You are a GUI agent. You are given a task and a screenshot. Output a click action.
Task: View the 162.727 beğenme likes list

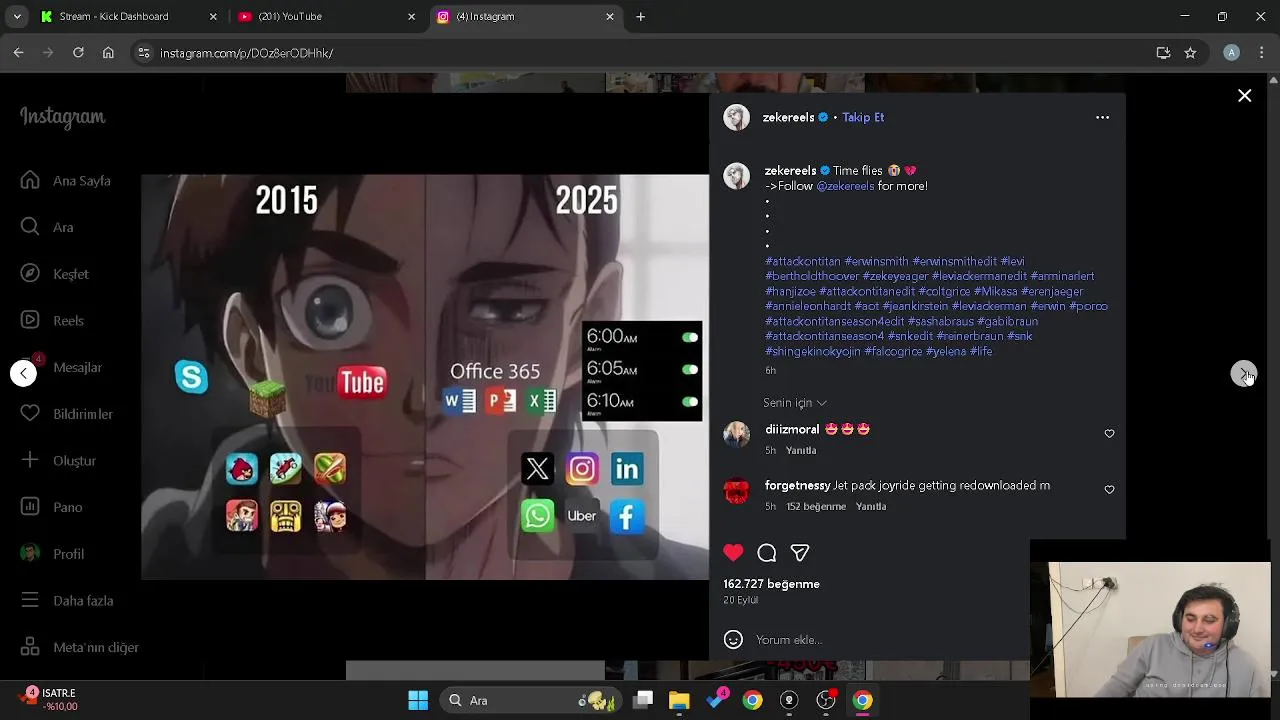[771, 584]
